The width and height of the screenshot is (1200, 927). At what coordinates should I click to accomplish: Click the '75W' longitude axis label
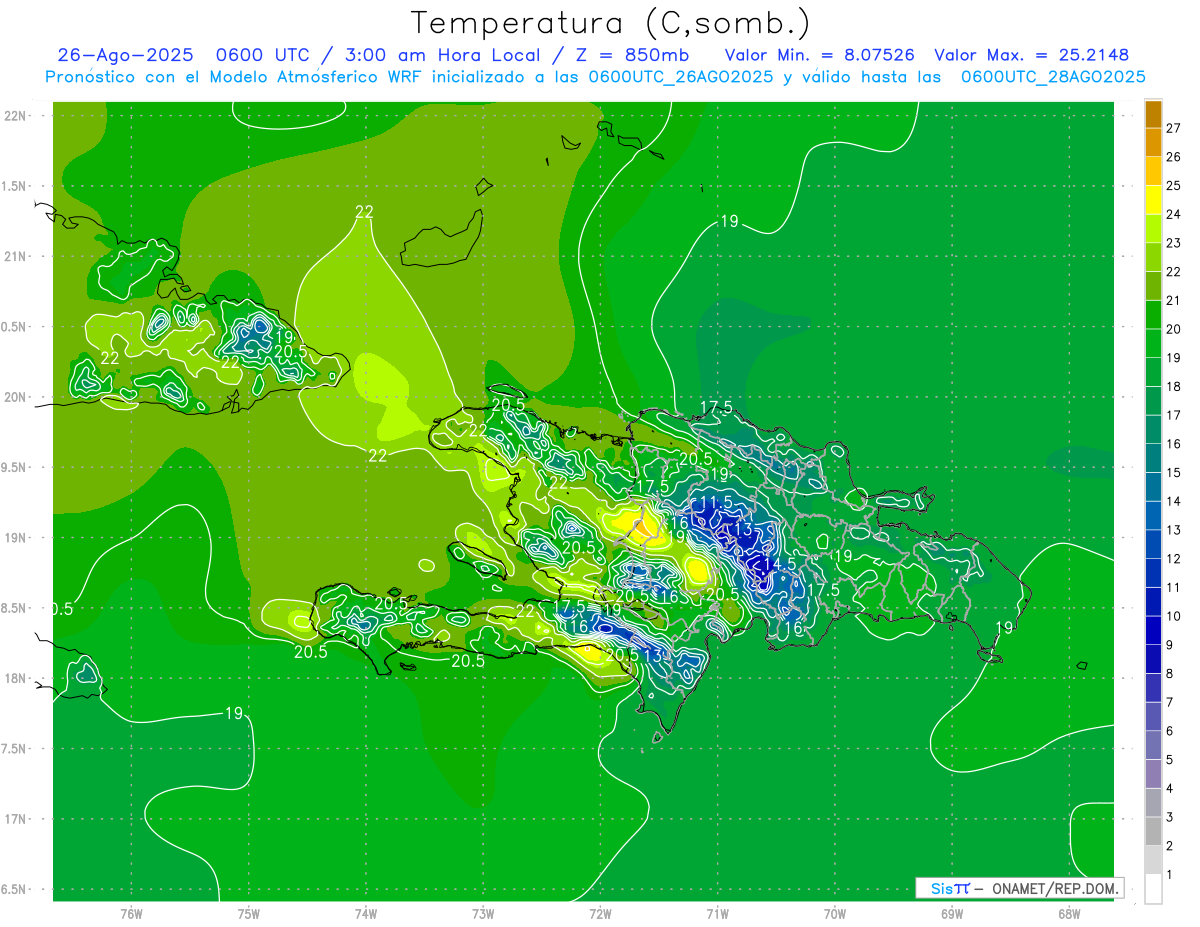pyautogui.click(x=248, y=913)
